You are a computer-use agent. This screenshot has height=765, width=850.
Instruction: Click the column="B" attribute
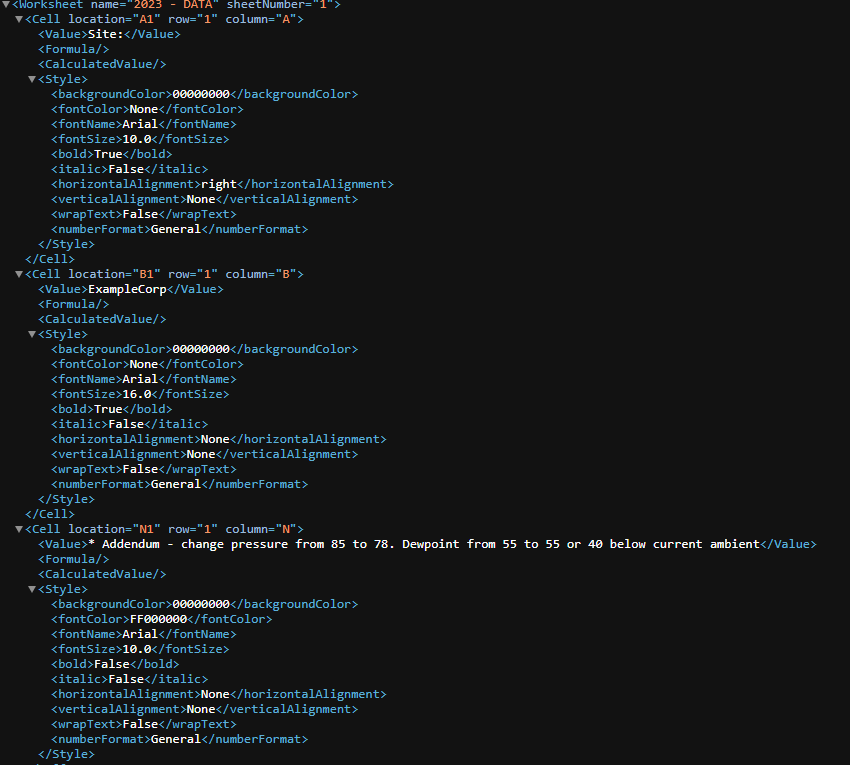click(x=261, y=274)
